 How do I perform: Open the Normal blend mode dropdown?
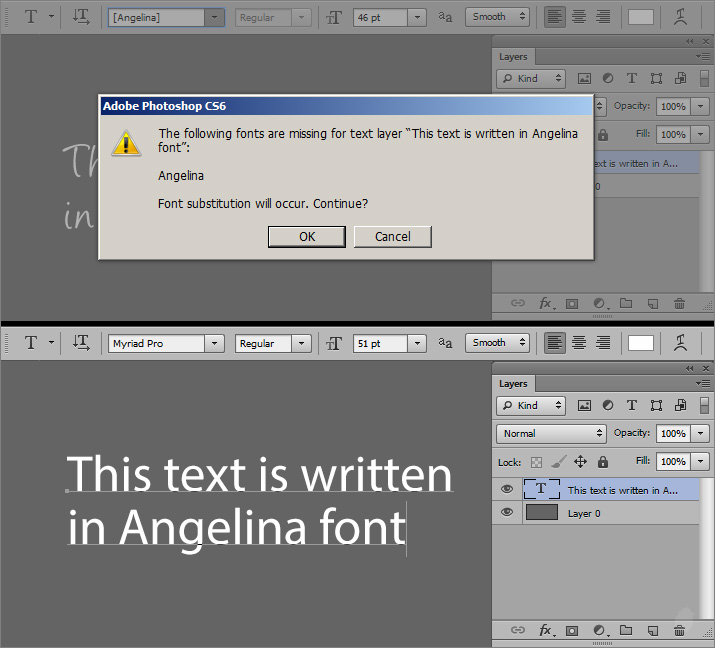click(x=551, y=433)
